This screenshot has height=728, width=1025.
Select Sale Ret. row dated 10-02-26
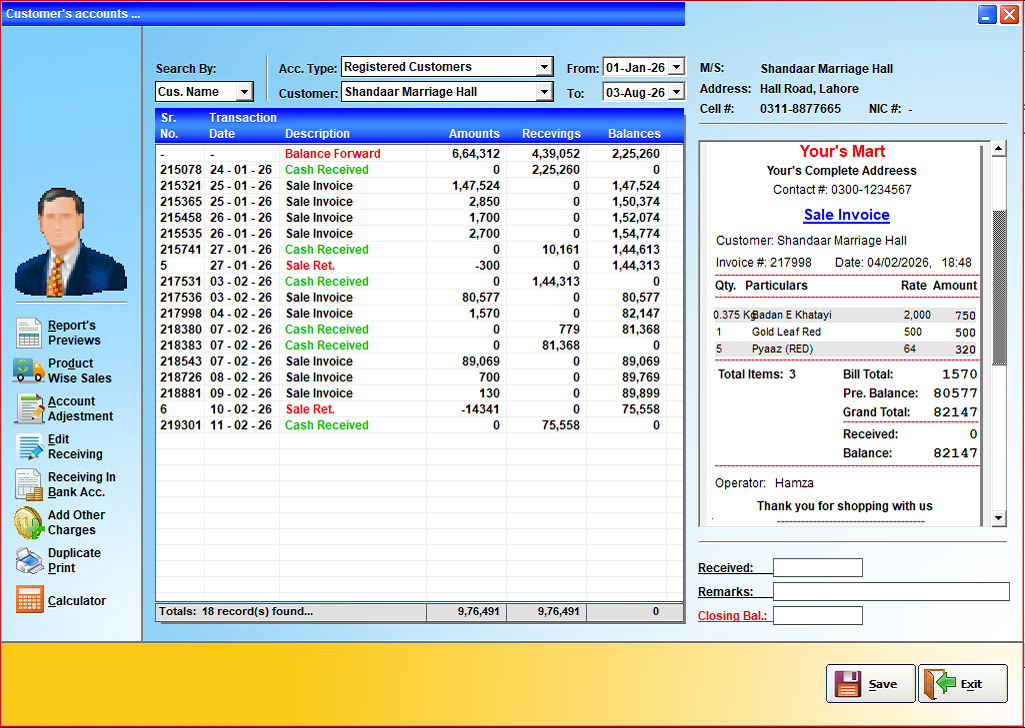click(x=419, y=409)
